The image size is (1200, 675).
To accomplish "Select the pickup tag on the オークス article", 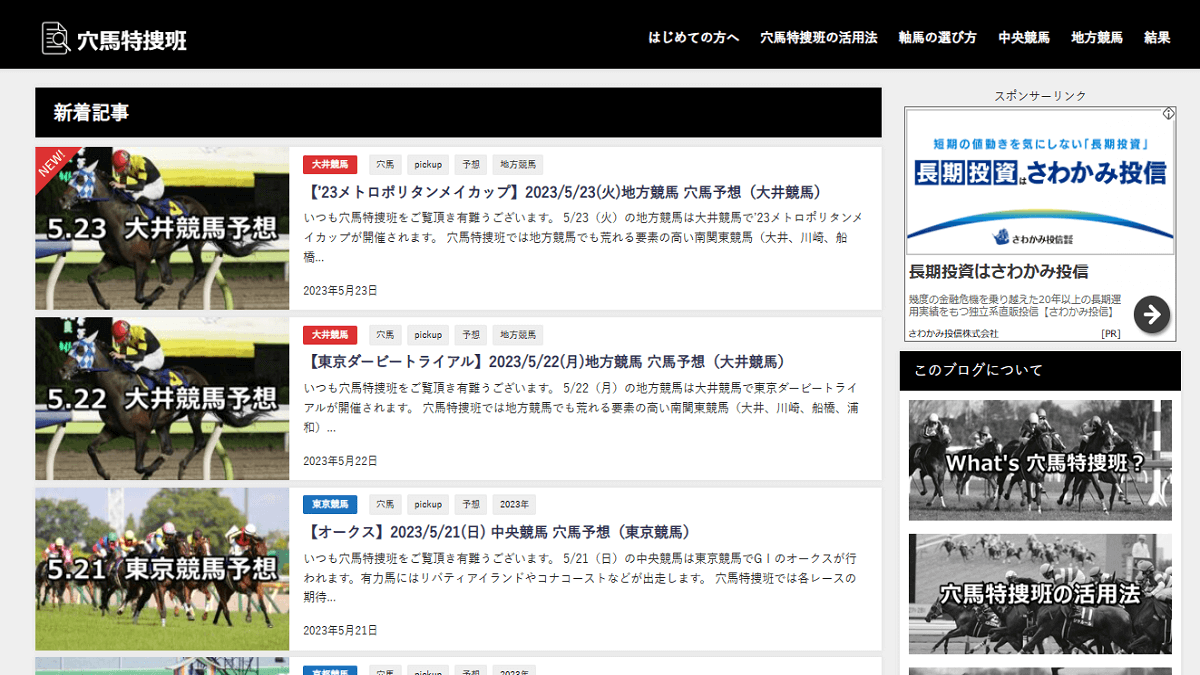I will tap(428, 505).
